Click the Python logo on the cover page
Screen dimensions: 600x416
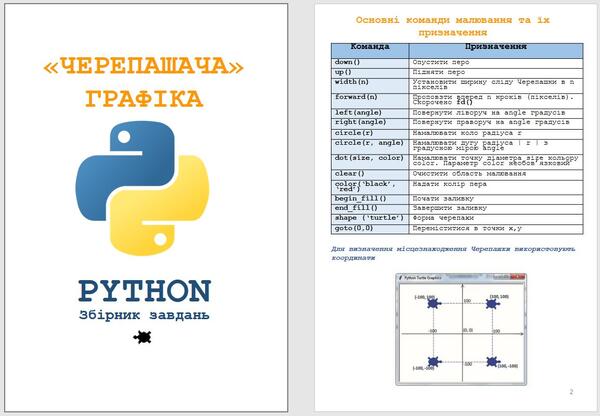(142, 188)
